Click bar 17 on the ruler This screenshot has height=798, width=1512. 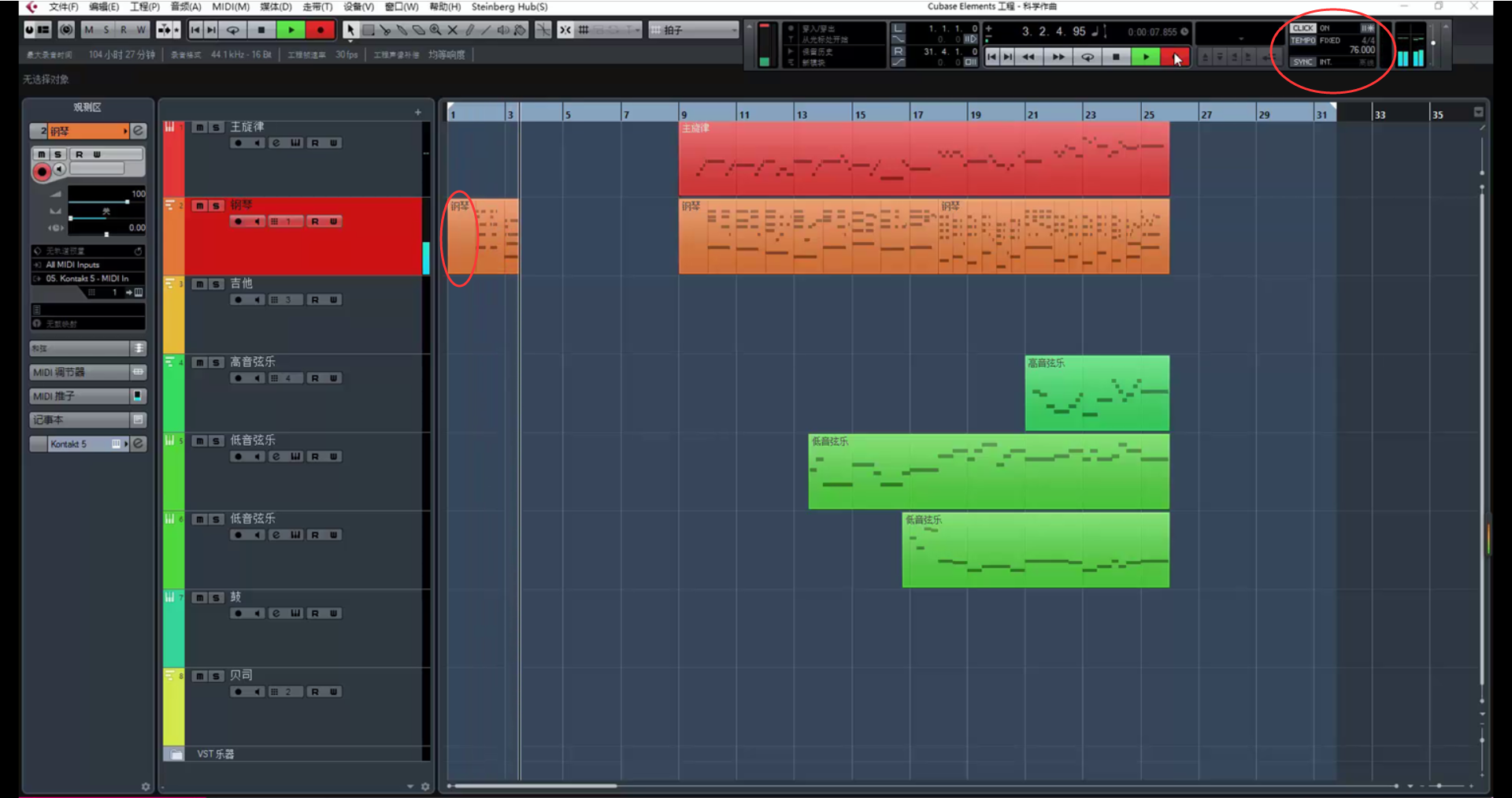pos(918,114)
